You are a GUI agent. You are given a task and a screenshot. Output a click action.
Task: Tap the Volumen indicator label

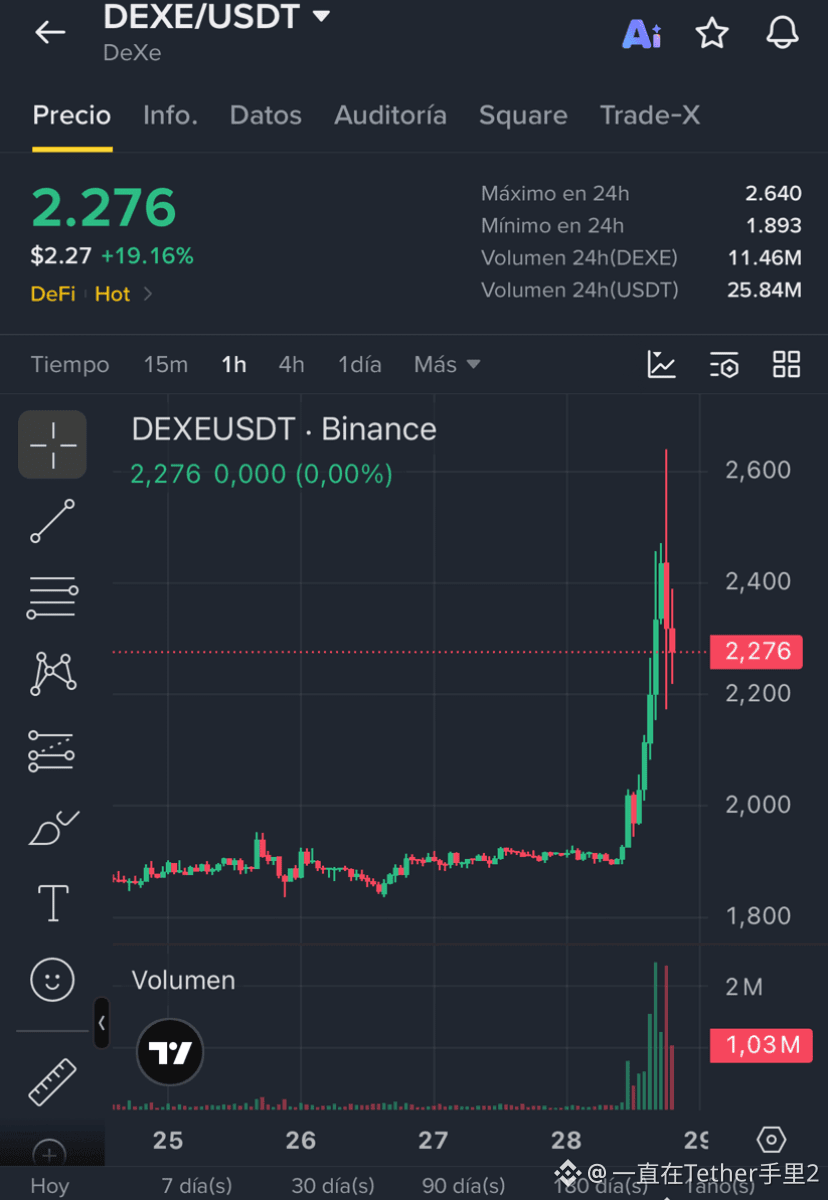click(x=184, y=980)
